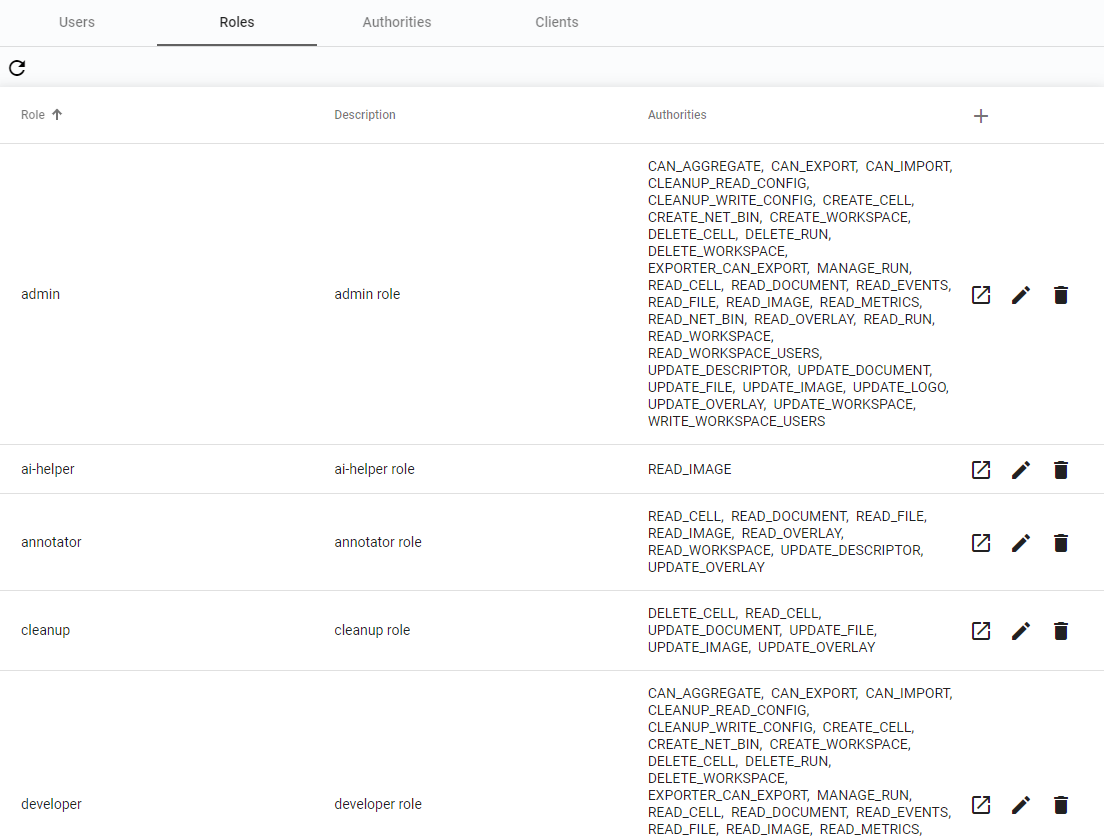Viewport: 1104px width, 839px height.
Task: Open the ai-helper role details
Action: pyautogui.click(x=981, y=470)
